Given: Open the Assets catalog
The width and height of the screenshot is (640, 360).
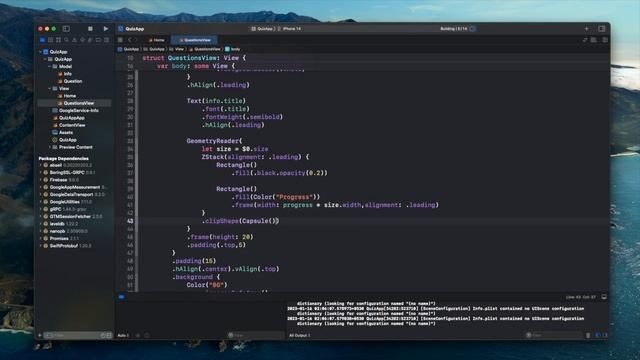Looking at the screenshot, I should point(62,133).
